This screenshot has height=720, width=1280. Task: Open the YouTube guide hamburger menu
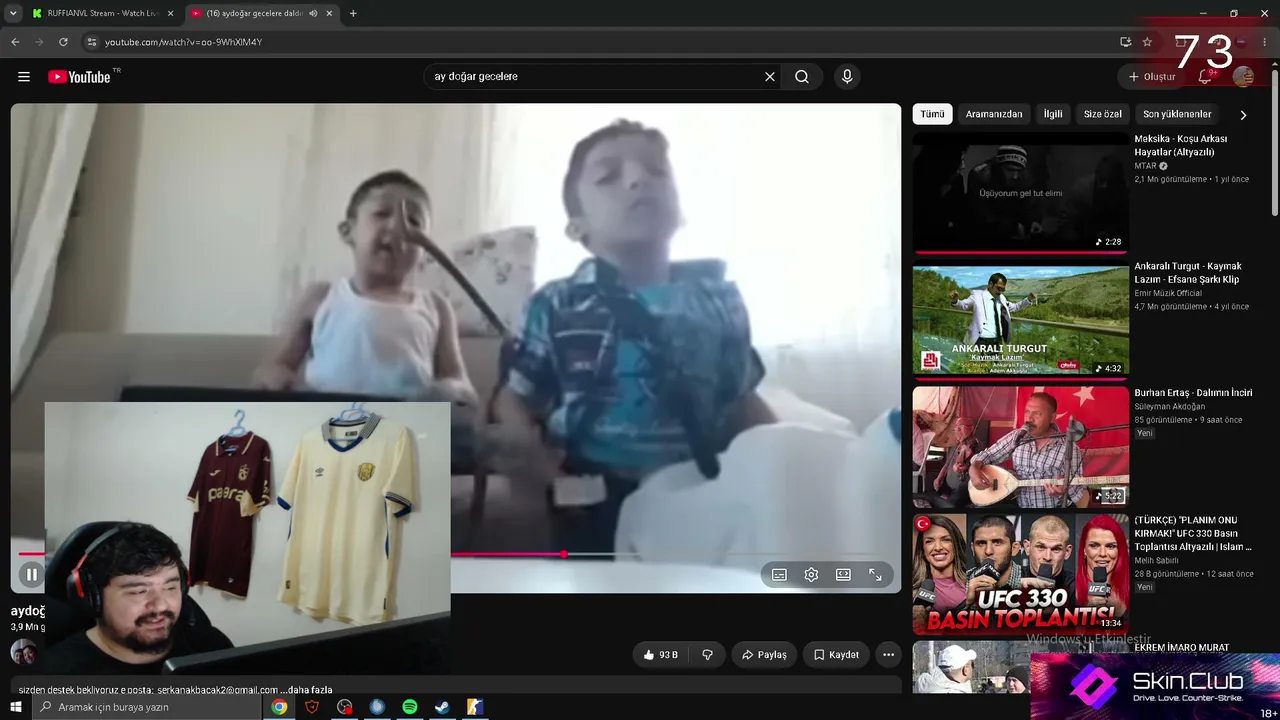(24, 77)
